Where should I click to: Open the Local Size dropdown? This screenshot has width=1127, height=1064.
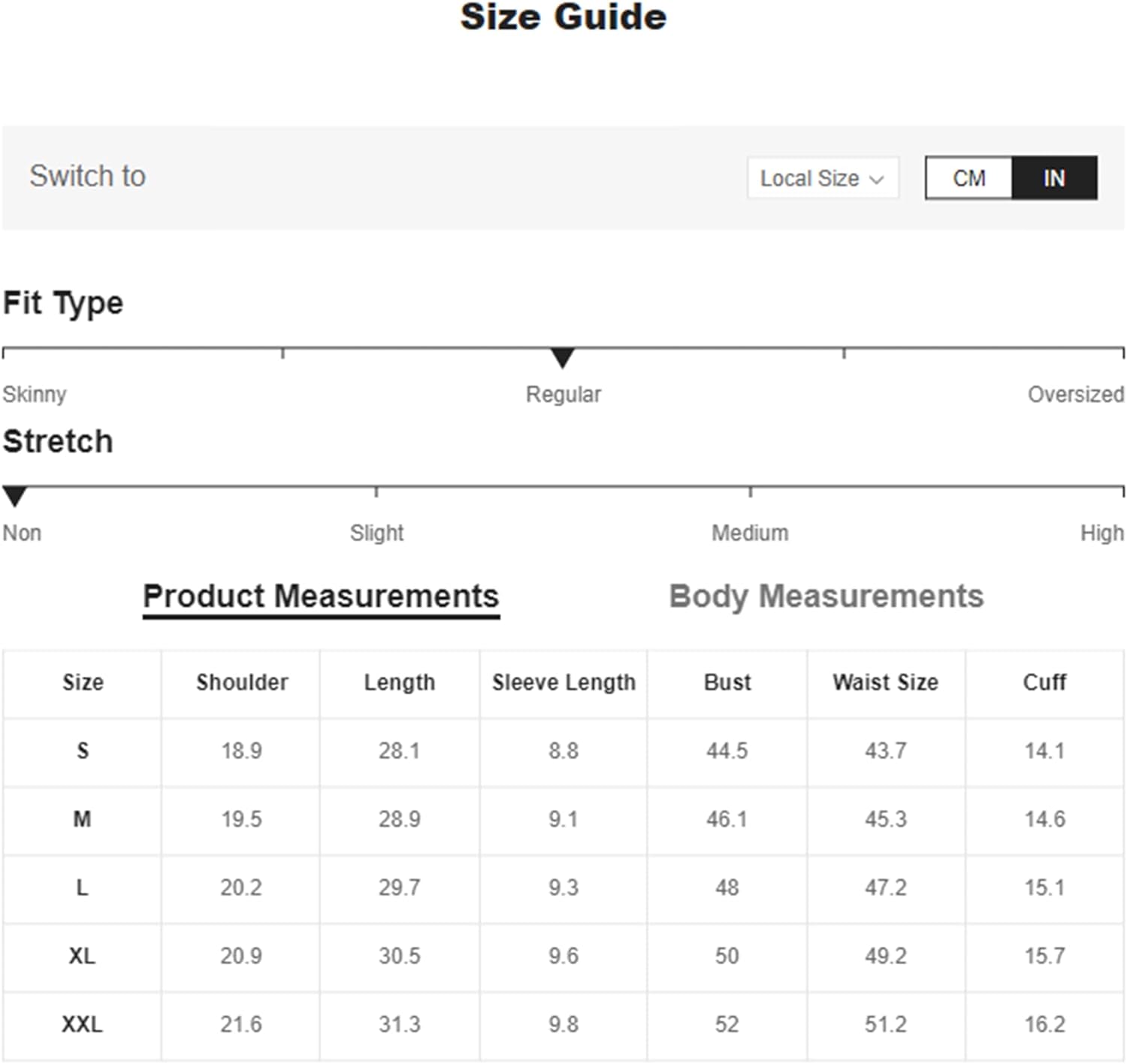tap(822, 178)
